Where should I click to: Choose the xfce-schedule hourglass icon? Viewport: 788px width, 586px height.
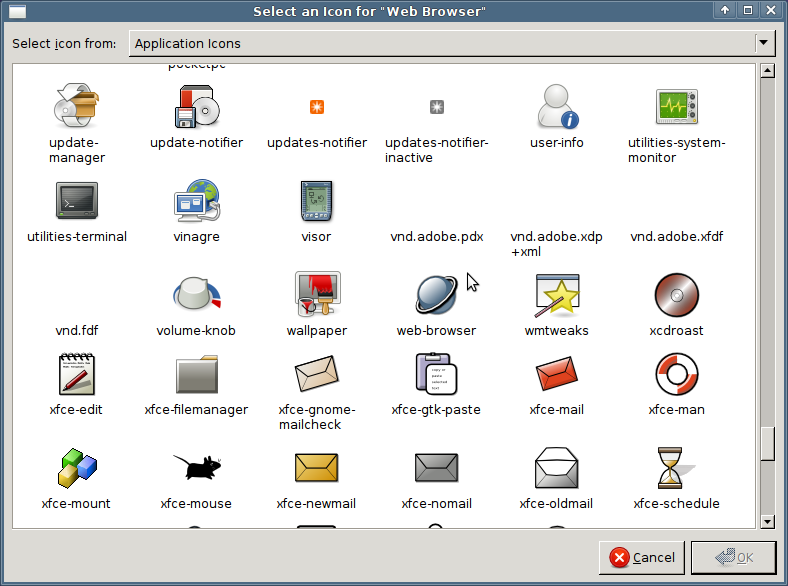[676, 467]
